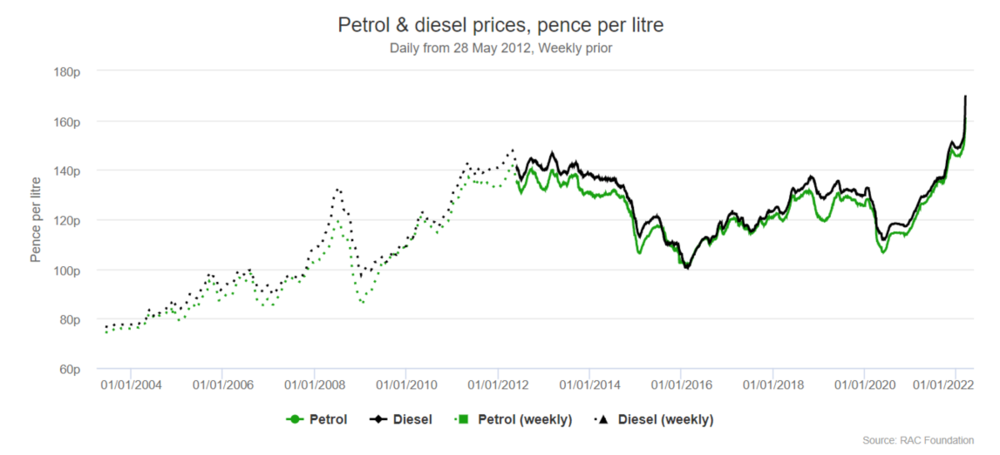Click the chart title text
The height and width of the screenshot is (455, 1000).
(x=500, y=24)
